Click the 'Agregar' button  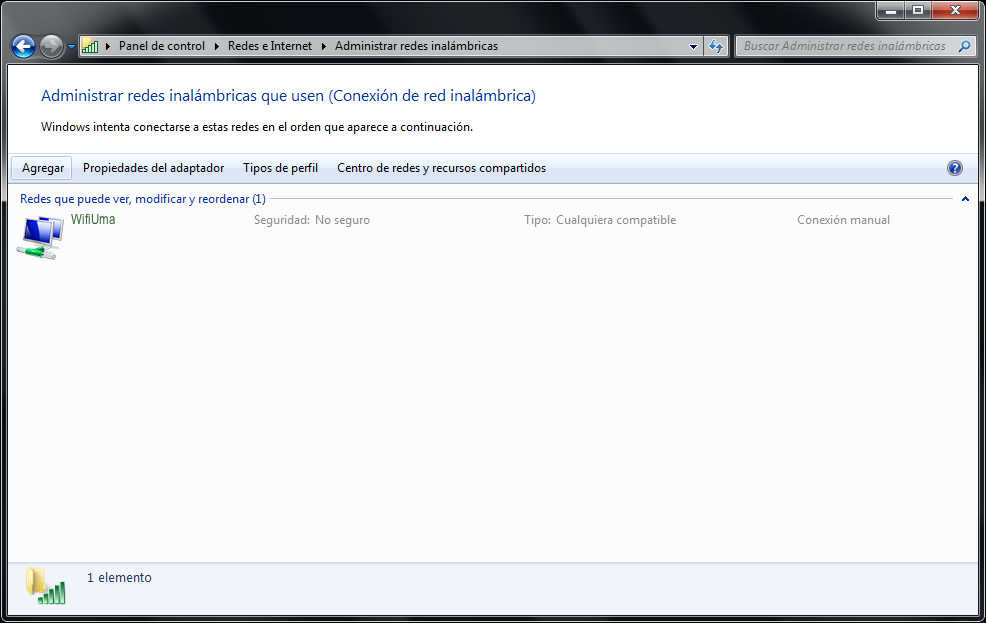pos(41,168)
